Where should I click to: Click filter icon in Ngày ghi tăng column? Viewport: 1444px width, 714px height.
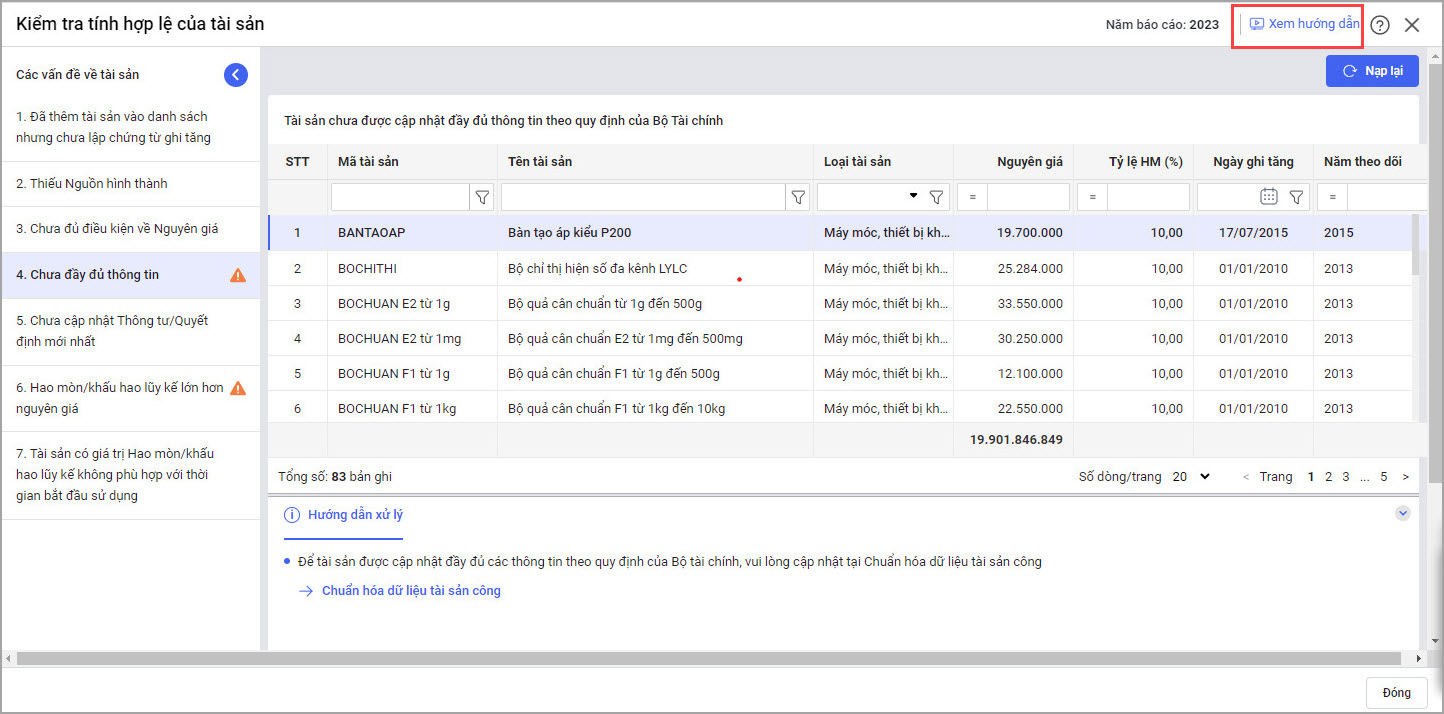coord(1296,197)
